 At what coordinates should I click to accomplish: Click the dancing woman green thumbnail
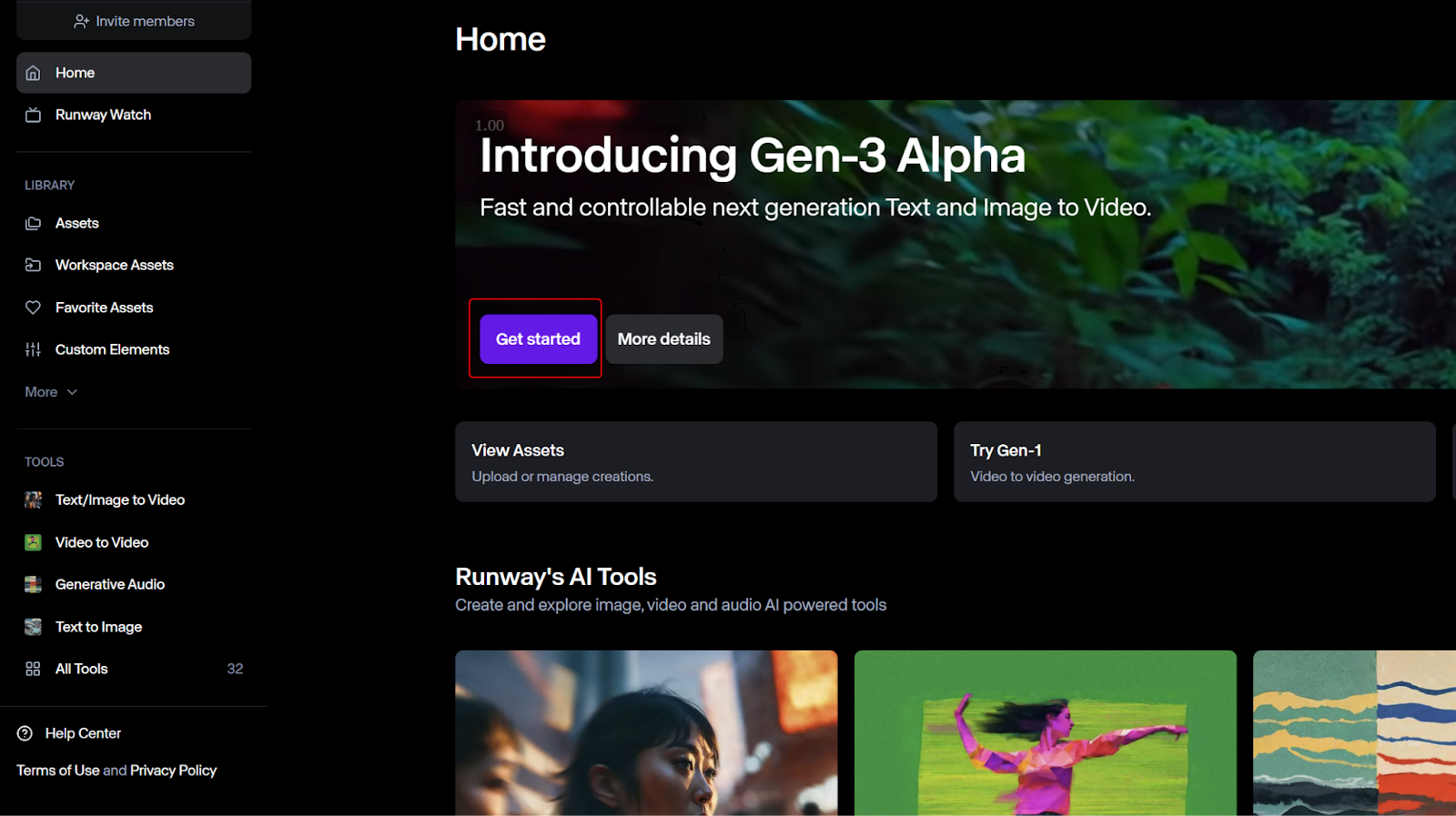[x=1046, y=733]
